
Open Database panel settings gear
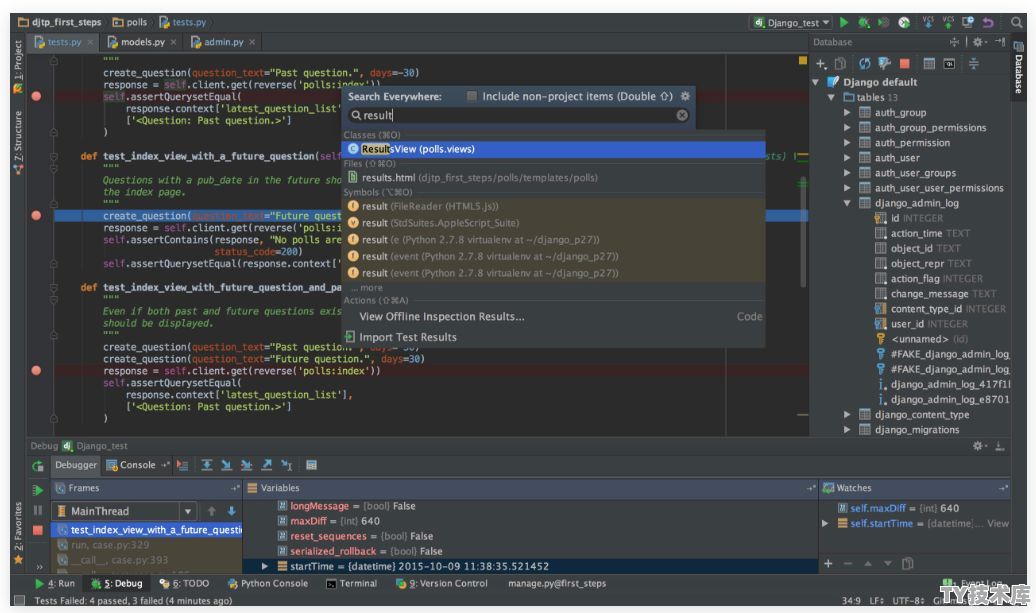(x=979, y=42)
